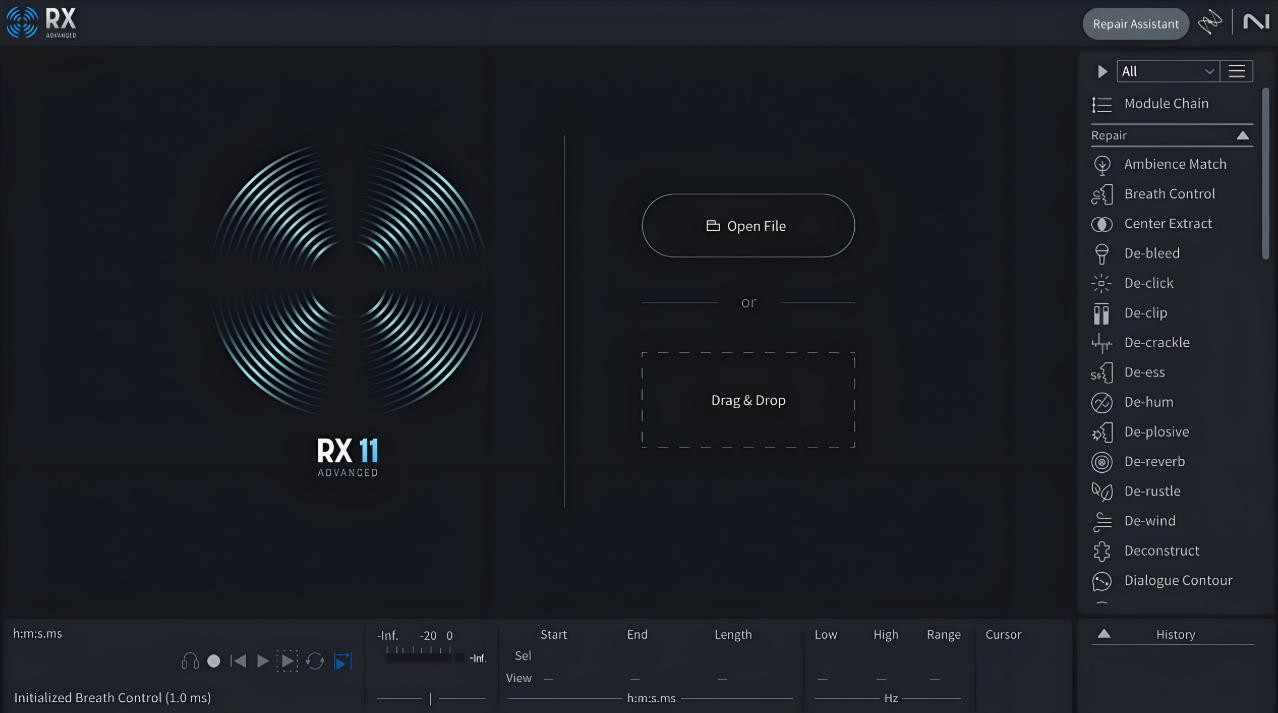Click the RX Advanced logo in header
The image size is (1278, 713).
[41, 22]
